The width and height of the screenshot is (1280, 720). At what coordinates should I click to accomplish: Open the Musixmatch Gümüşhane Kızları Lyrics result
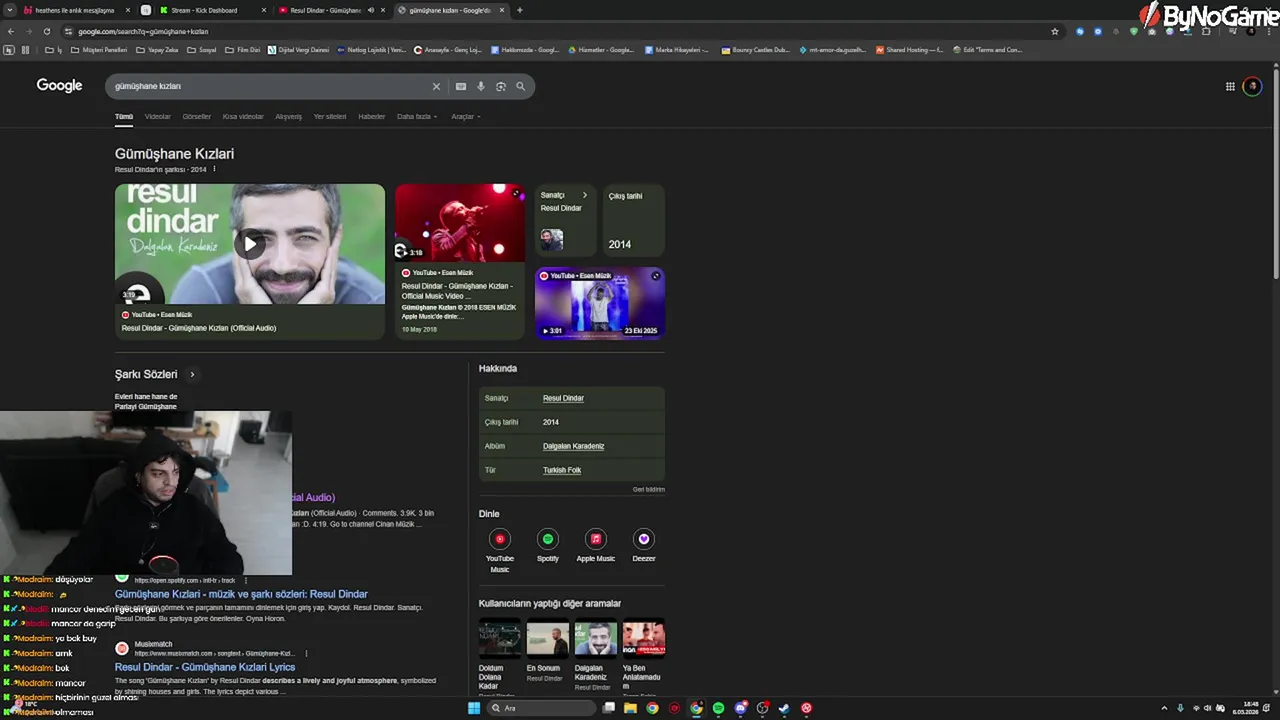[205, 667]
